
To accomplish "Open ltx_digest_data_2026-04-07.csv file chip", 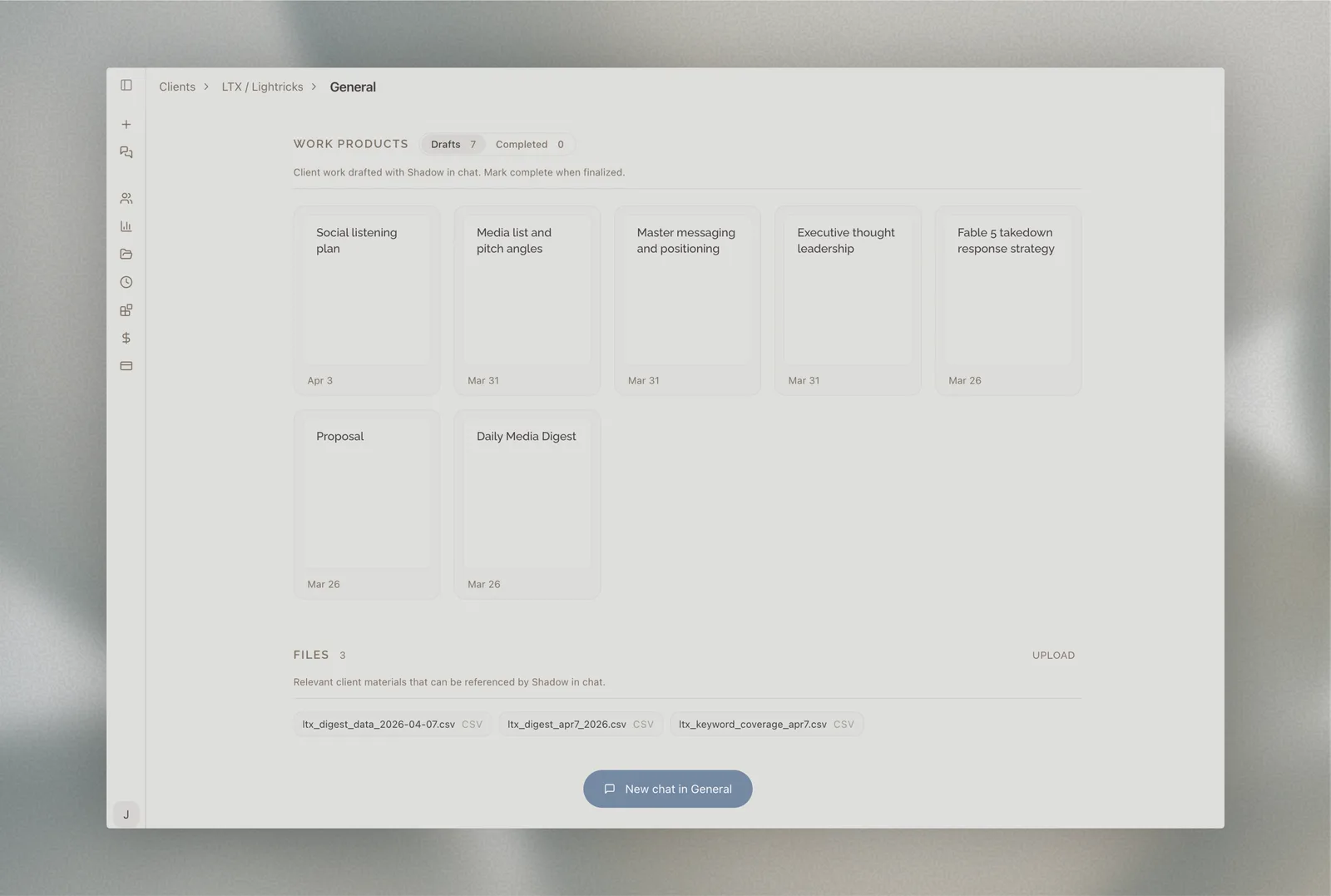I will (393, 725).
